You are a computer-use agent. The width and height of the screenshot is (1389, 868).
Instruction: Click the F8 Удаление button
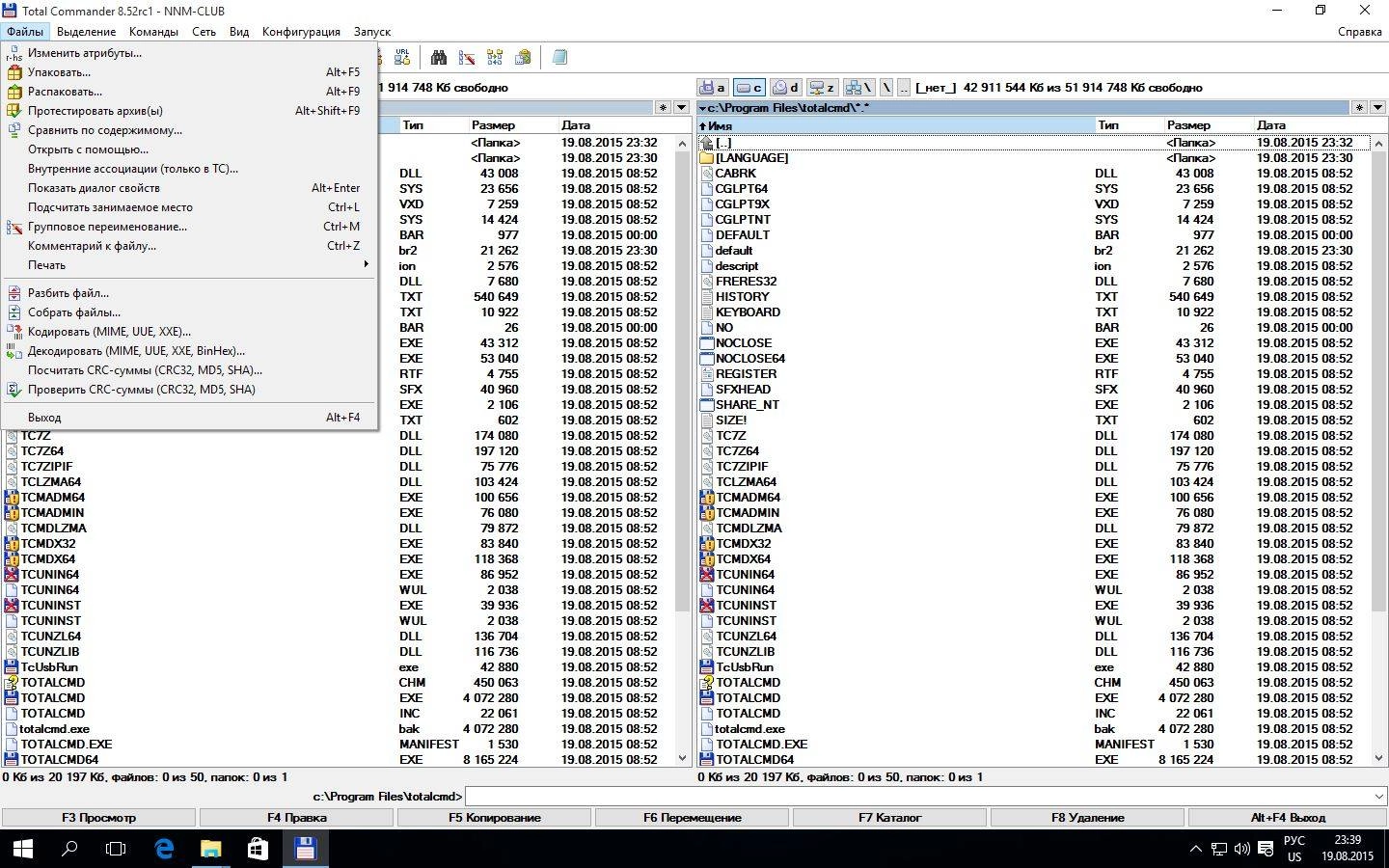1088,818
